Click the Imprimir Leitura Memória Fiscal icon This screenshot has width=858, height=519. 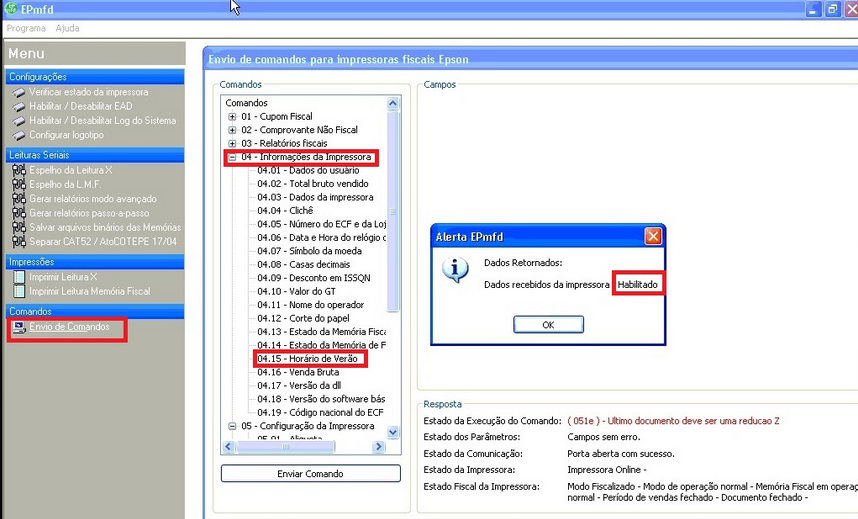pos(19,291)
